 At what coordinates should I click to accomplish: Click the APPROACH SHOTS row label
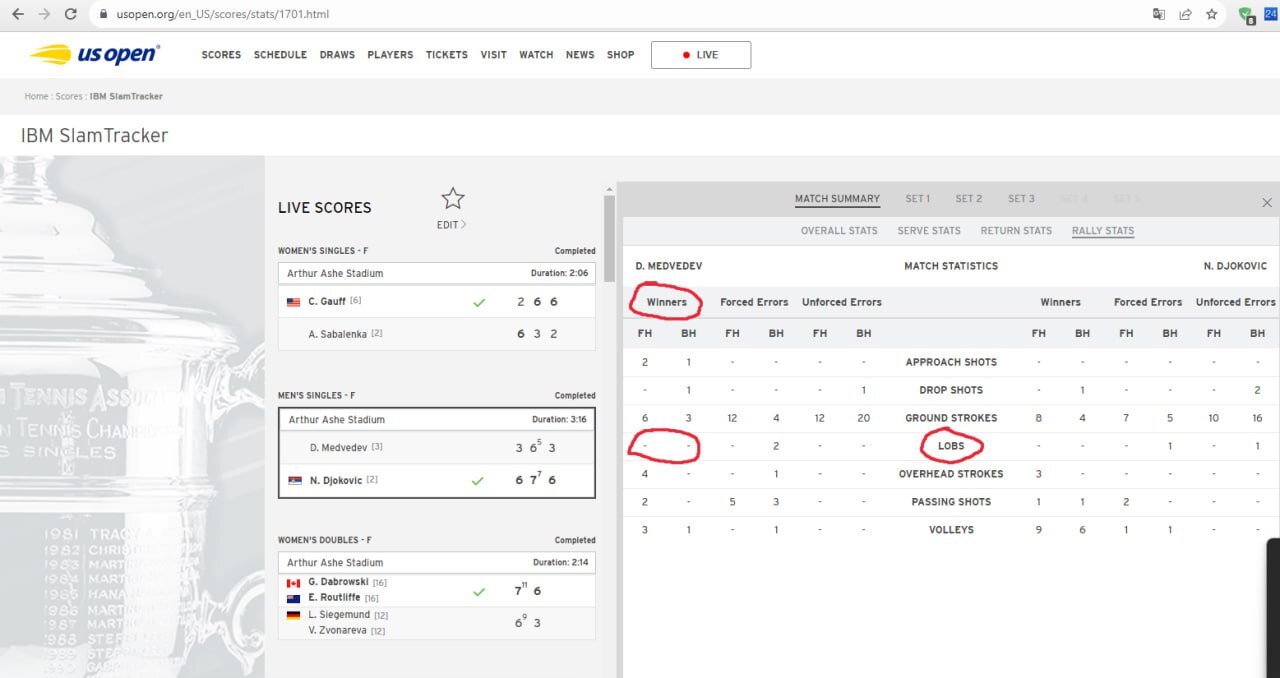pos(951,362)
